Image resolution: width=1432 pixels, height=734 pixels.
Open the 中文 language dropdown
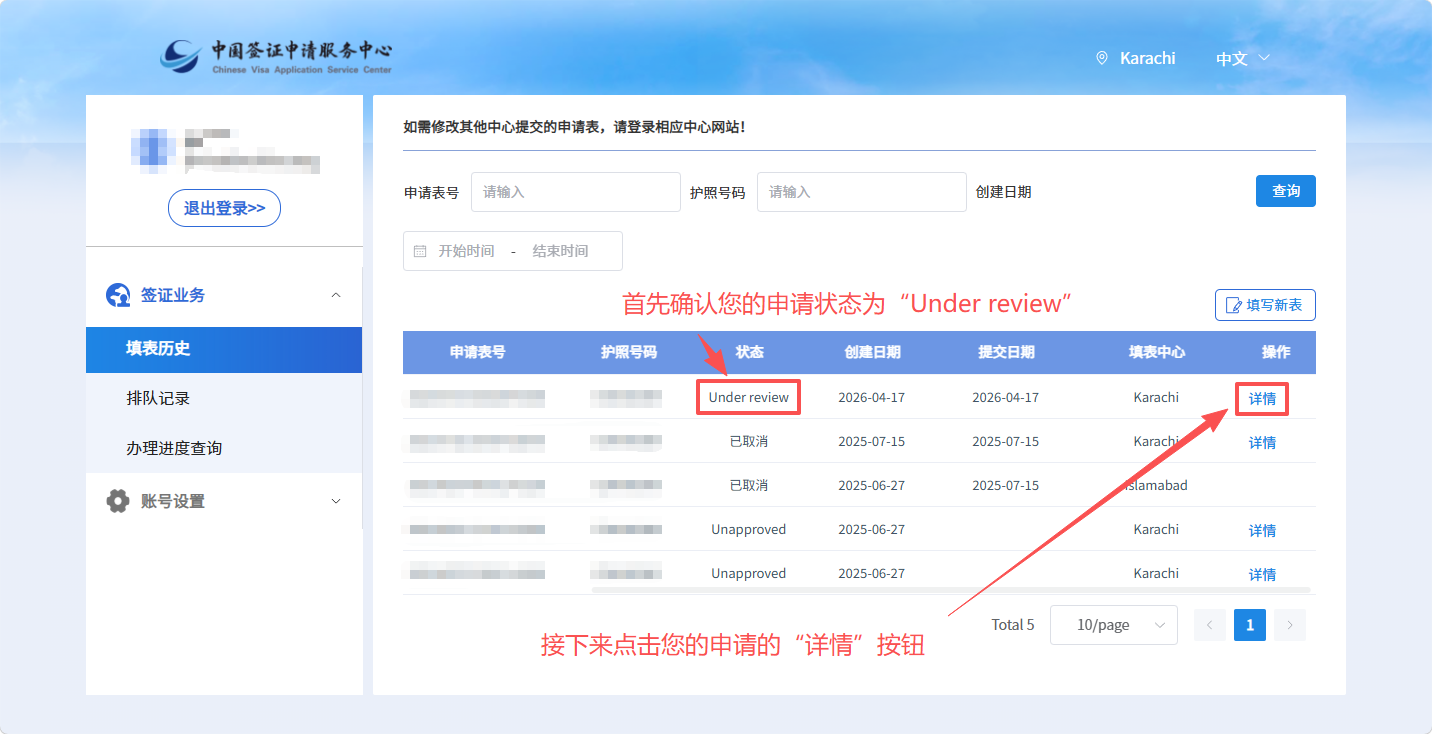(1242, 58)
